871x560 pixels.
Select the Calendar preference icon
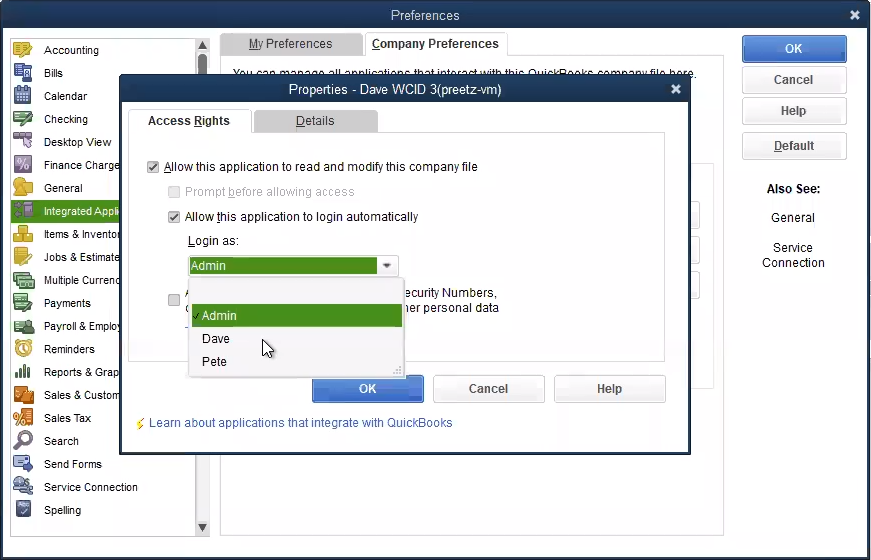tap(23, 96)
